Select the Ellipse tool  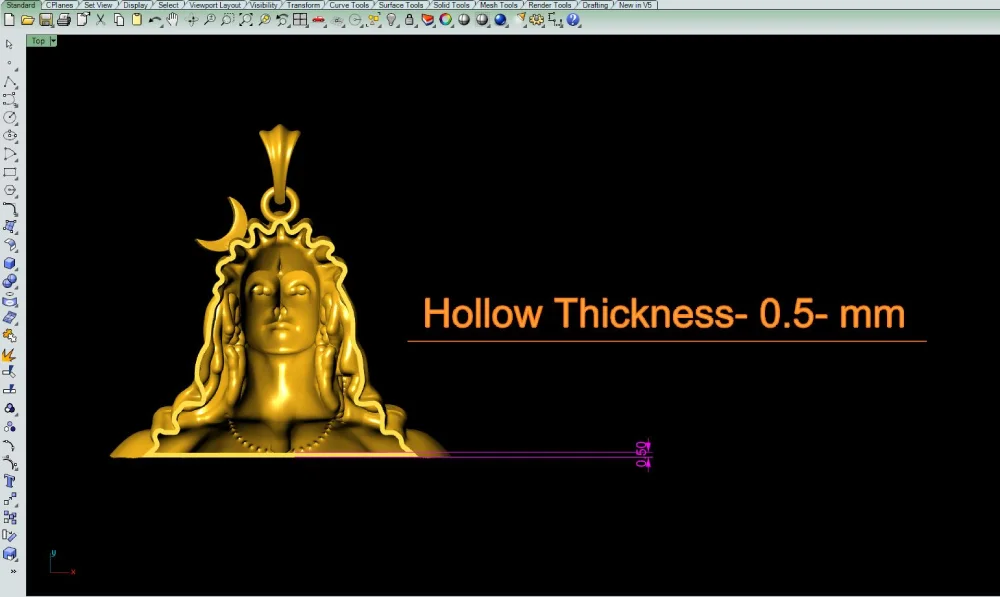pyautogui.click(x=10, y=136)
